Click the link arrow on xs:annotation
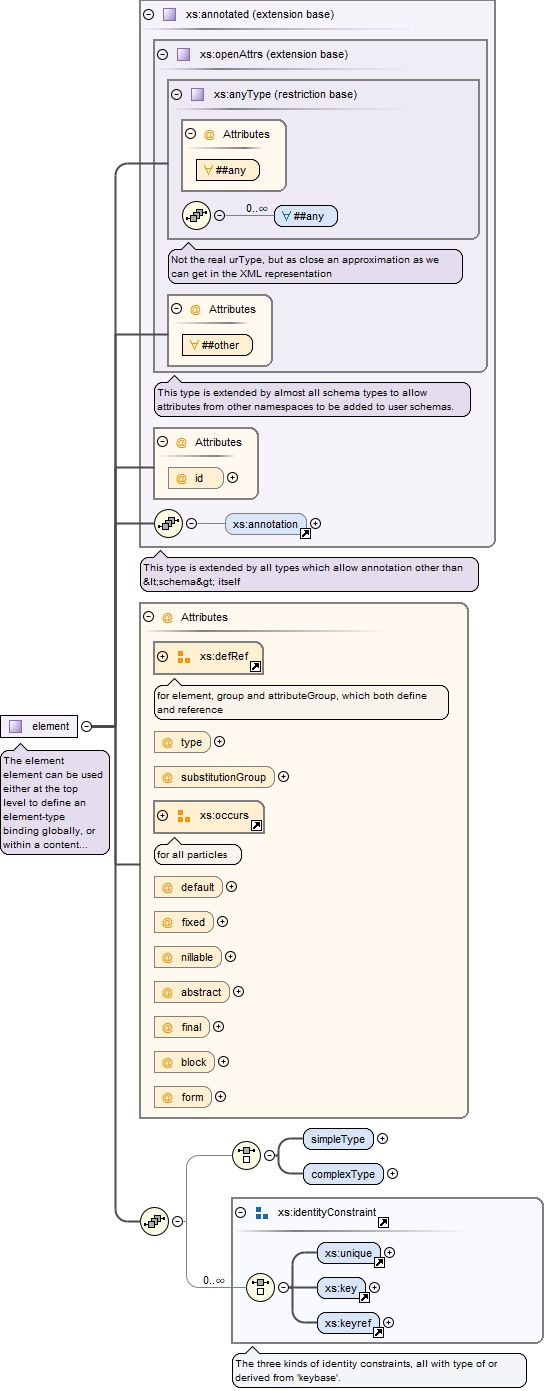 (305, 534)
